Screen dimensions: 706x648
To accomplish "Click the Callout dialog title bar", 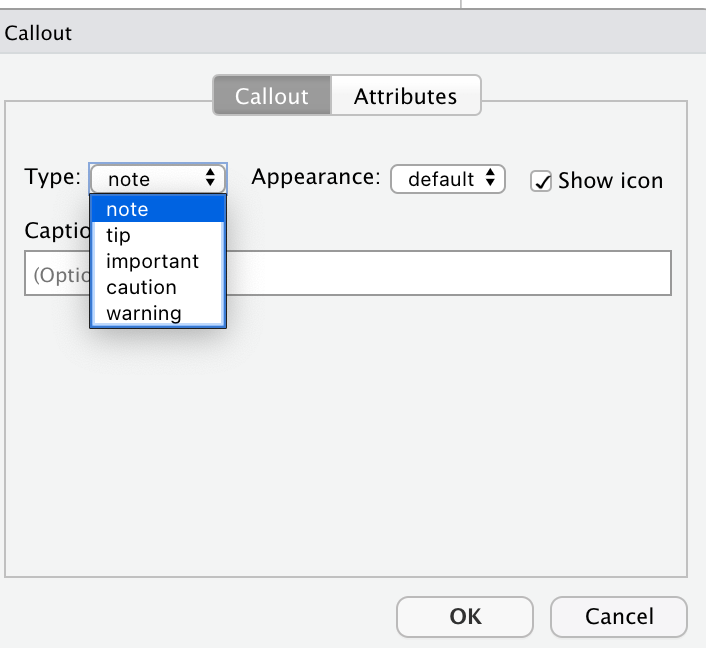I will pyautogui.click(x=353, y=33).
